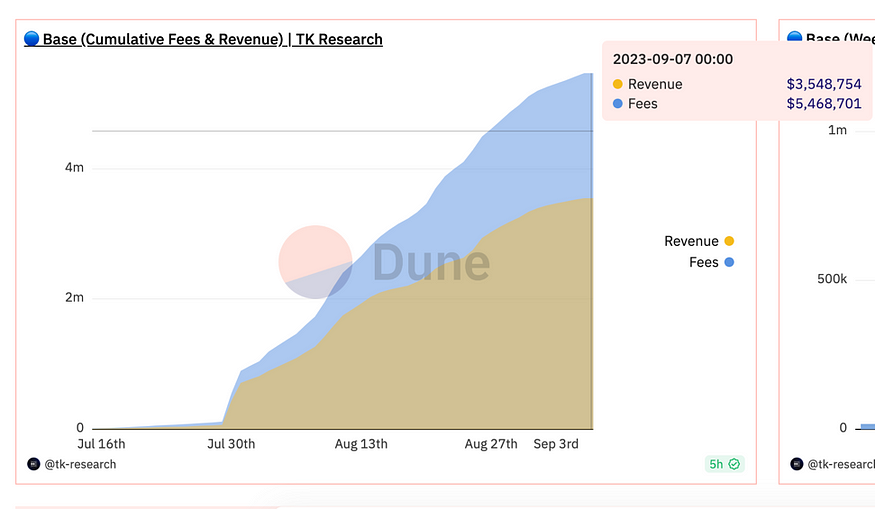Click the blue circle icon on right panel title
The width and height of the screenshot is (875, 509).
pyautogui.click(x=794, y=38)
